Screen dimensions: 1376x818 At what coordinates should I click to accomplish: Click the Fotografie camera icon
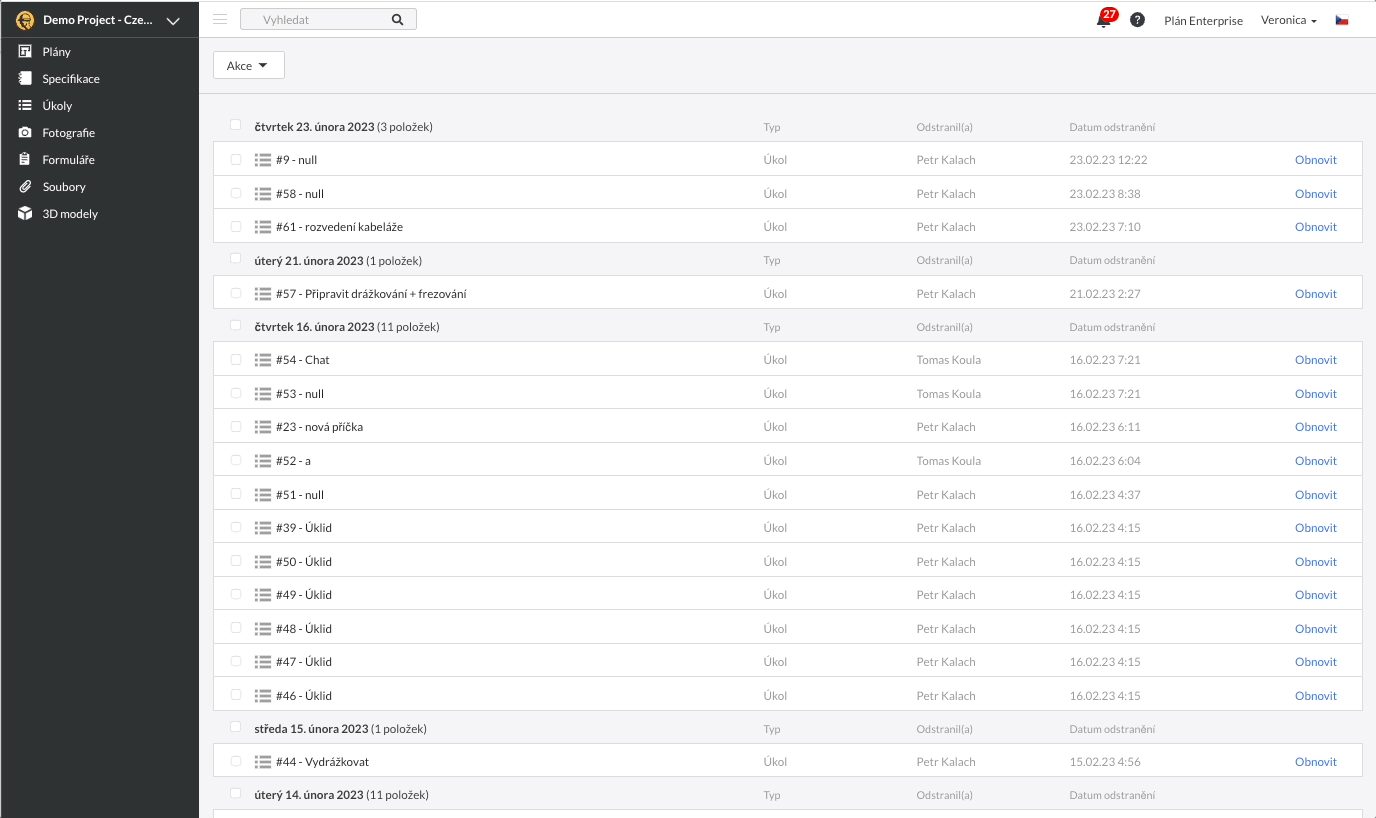(25, 132)
